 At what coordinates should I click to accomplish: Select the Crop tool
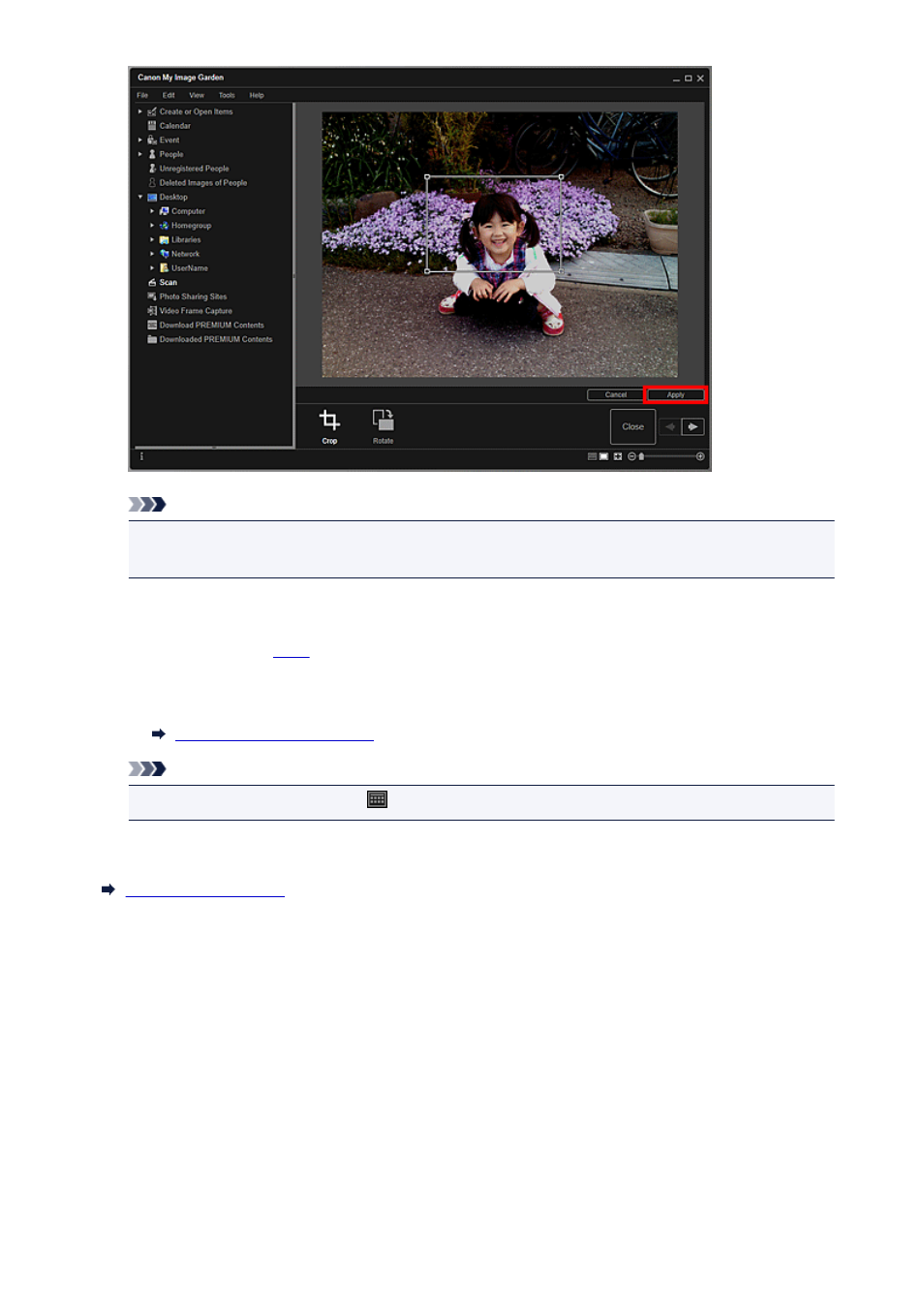pos(329,426)
